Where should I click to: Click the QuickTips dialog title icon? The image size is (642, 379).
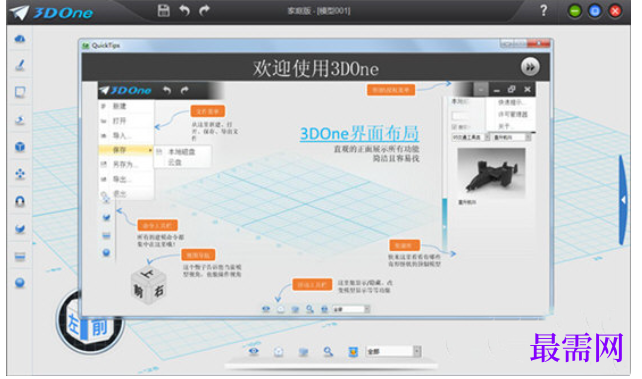[x=86, y=45]
